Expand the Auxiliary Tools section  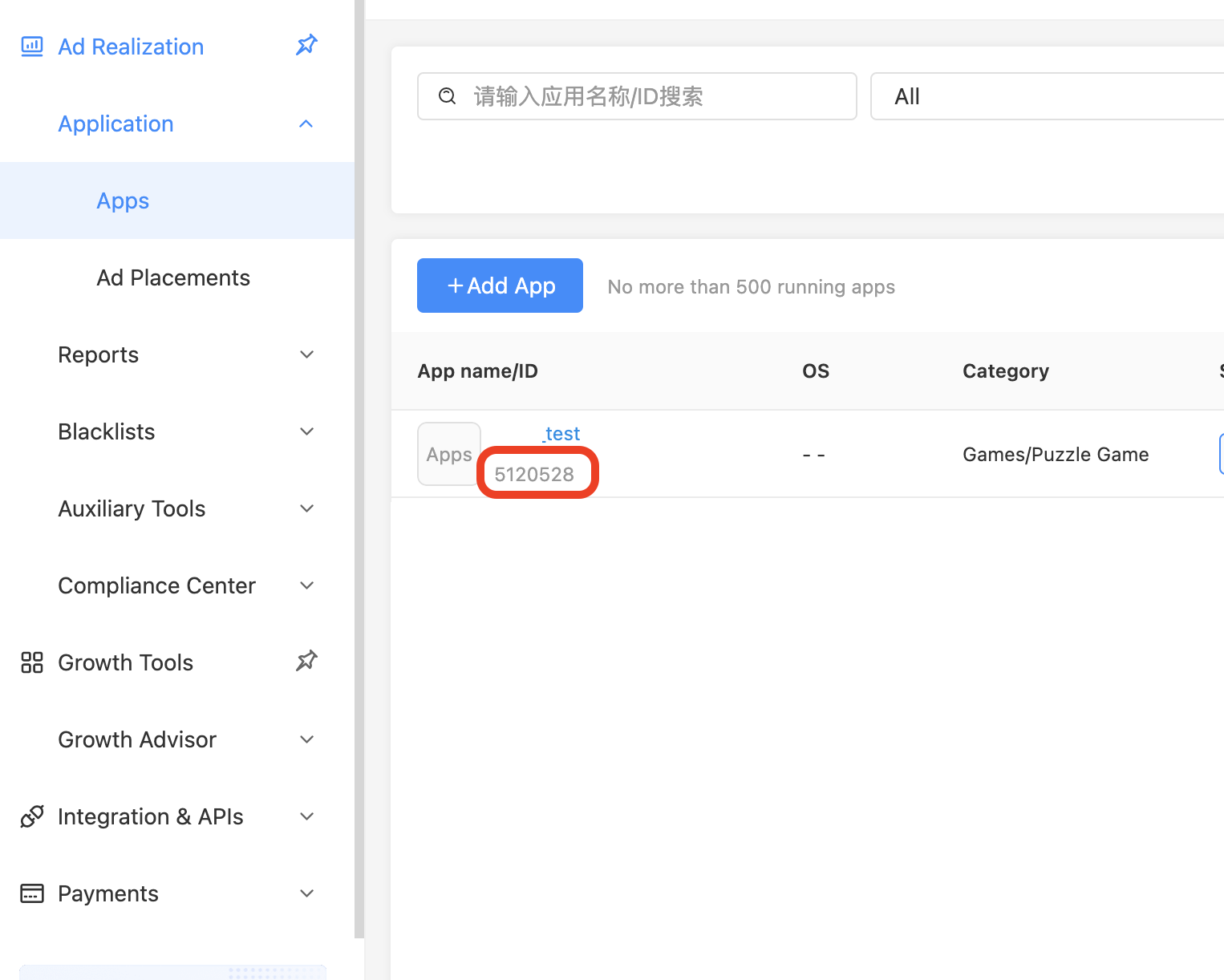306,508
